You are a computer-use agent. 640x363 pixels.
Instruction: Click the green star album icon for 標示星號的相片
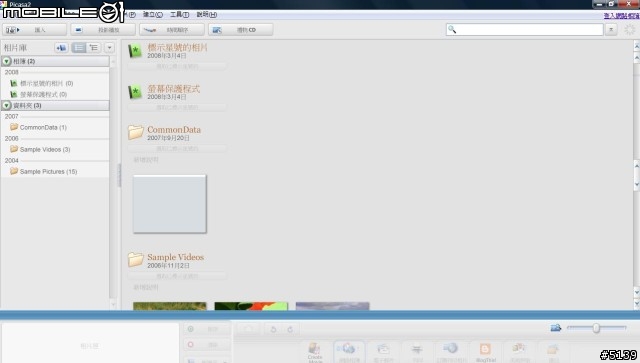click(x=135, y=51)
